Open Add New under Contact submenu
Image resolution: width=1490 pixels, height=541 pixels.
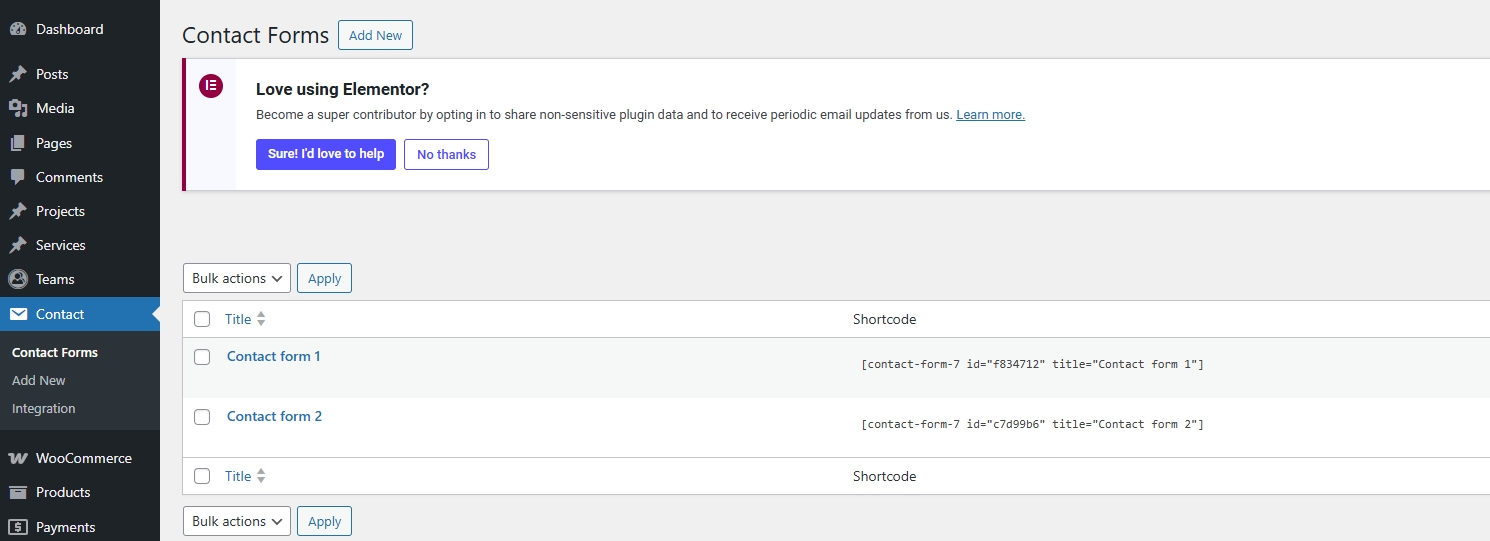39,380
